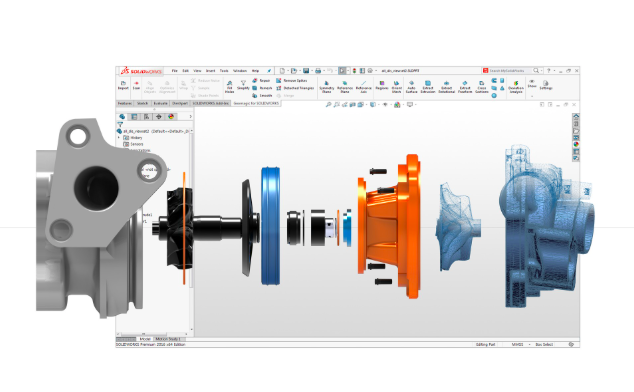Viewport: 634px width, 392px height.
Task: Open the File menu
Action: coord(175,71)
